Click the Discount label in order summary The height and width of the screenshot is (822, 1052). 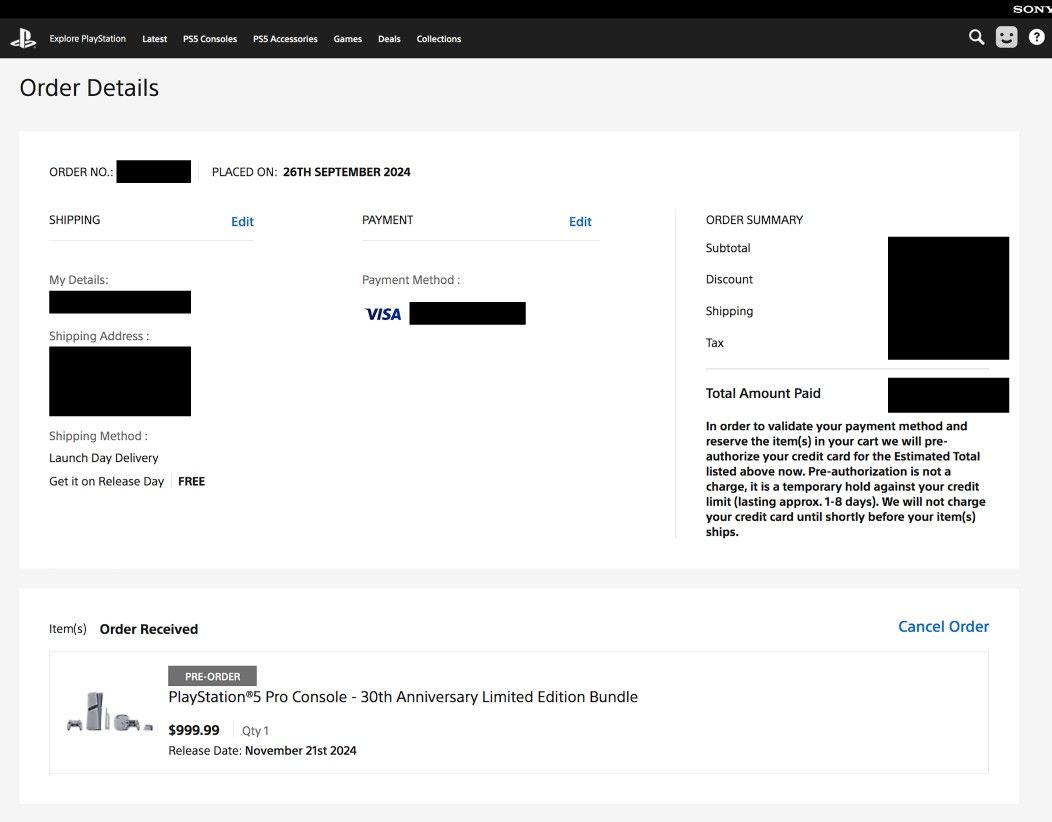click(x=729, y=279)
